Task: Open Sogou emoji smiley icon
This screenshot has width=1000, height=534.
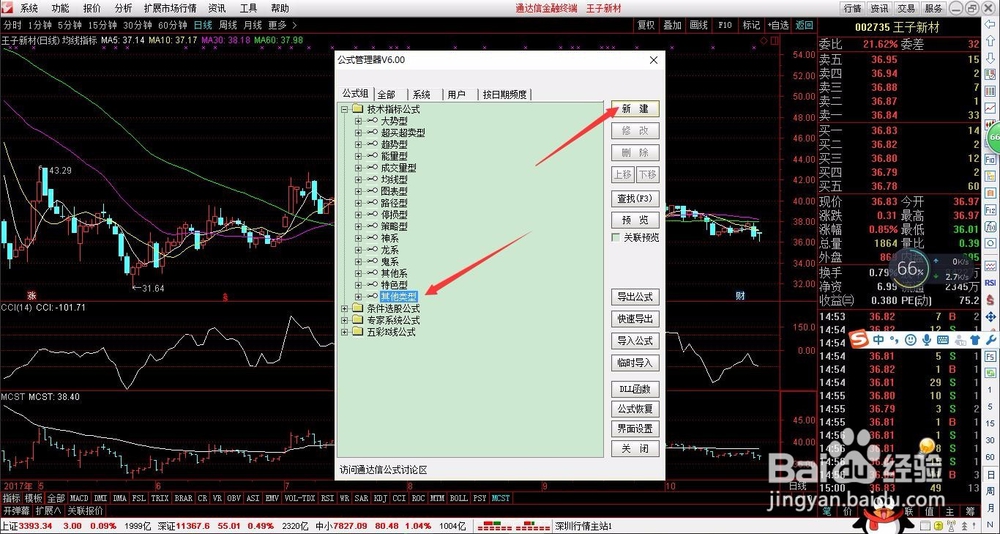Action: [911, 340]
